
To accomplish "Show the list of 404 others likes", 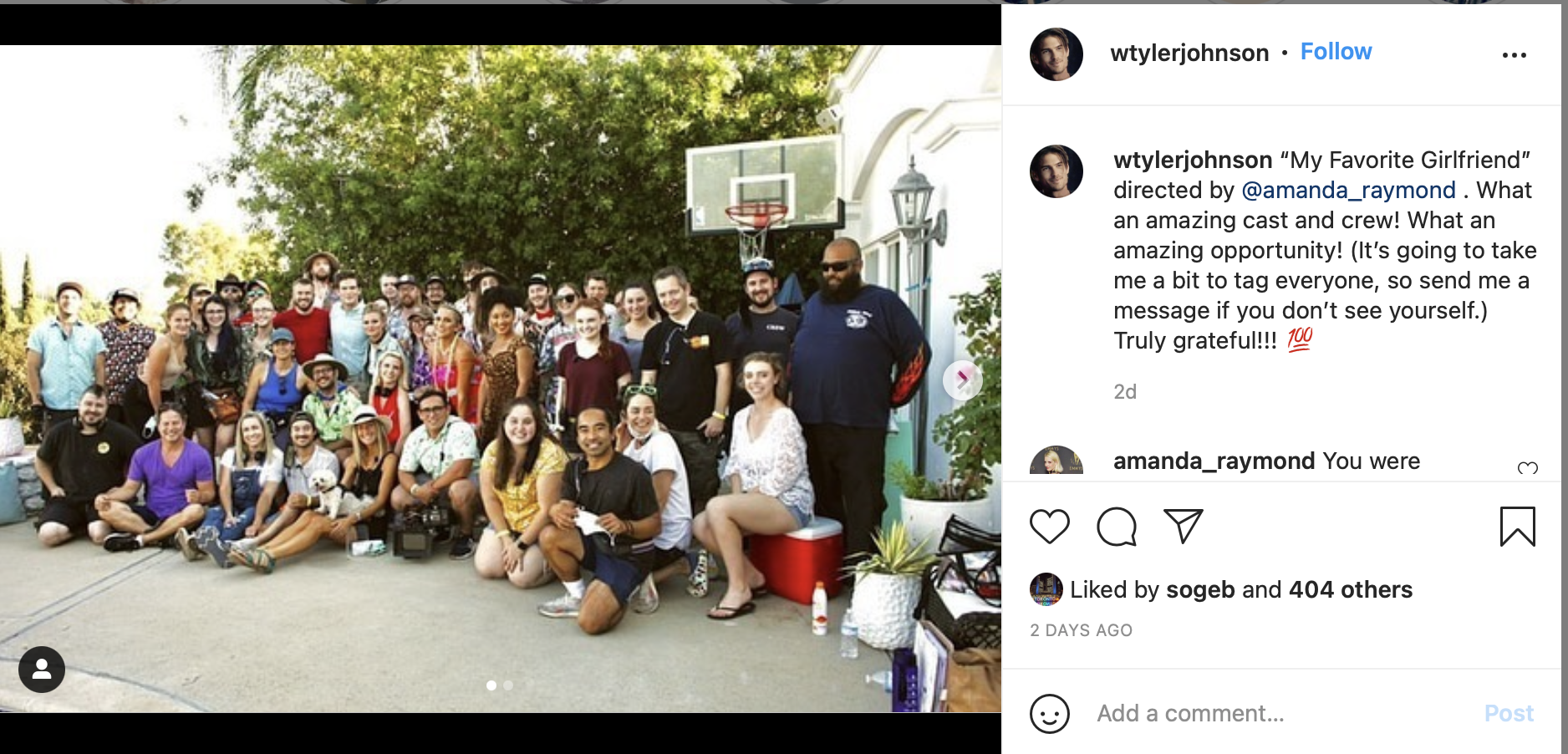I will (1351, 590).
